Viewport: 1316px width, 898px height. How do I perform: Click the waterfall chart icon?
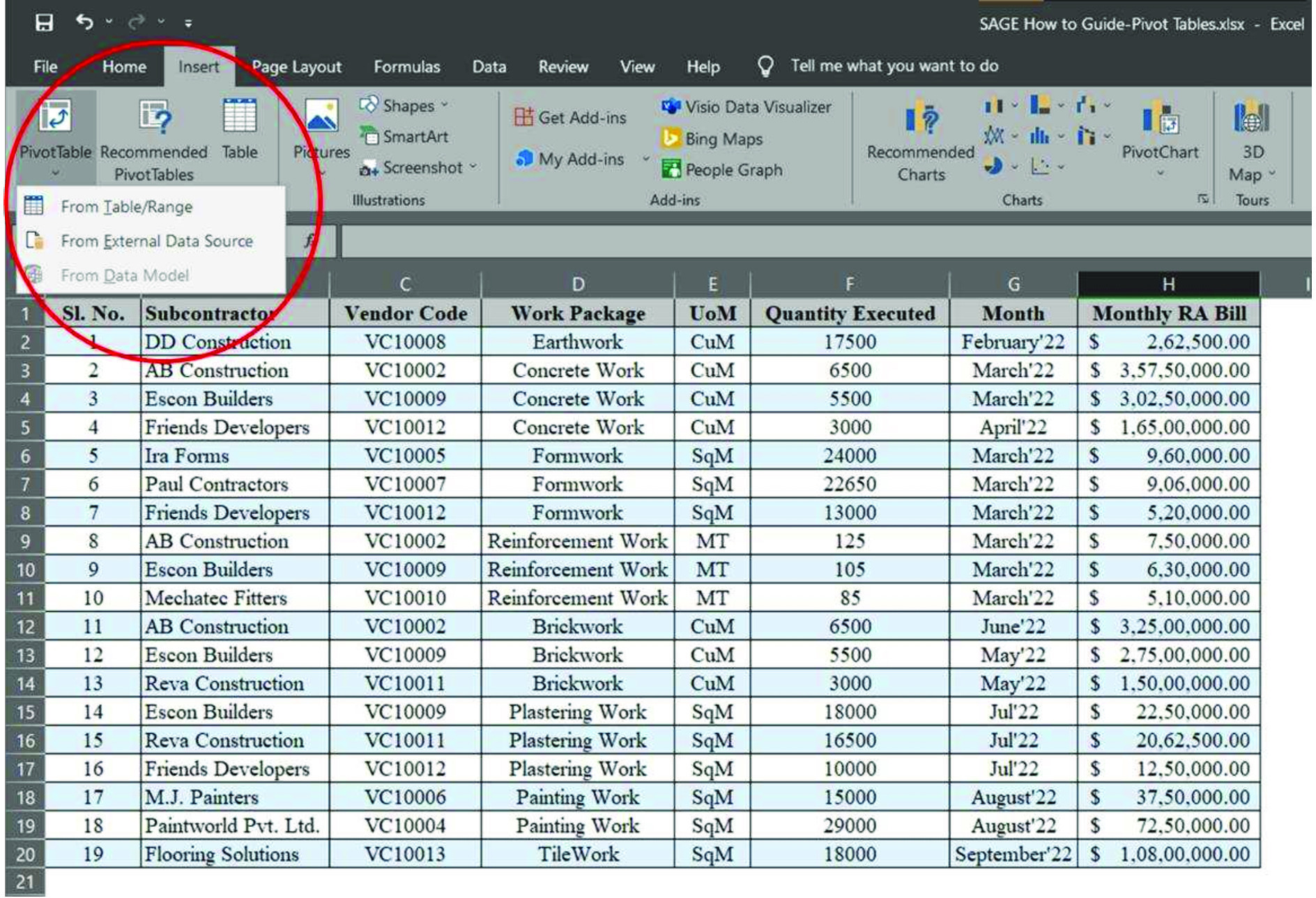[x=1085, y=105]
